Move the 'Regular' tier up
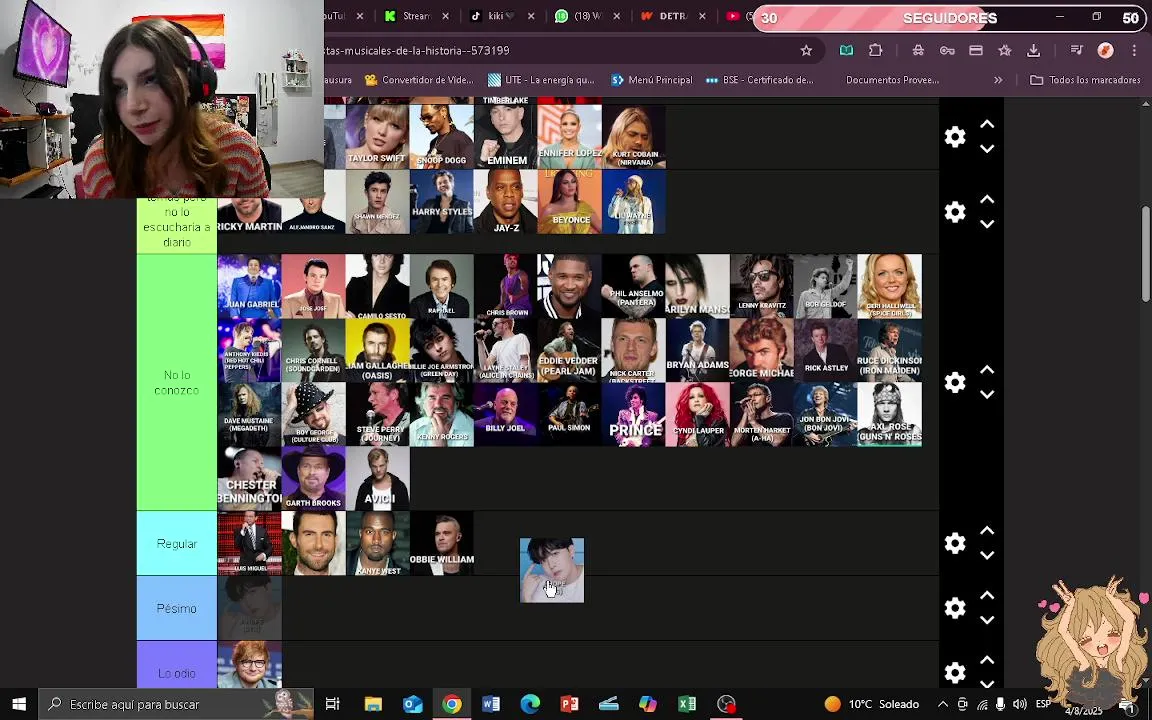The height and width of the screenshot is (720, 1152). (987, 530)
